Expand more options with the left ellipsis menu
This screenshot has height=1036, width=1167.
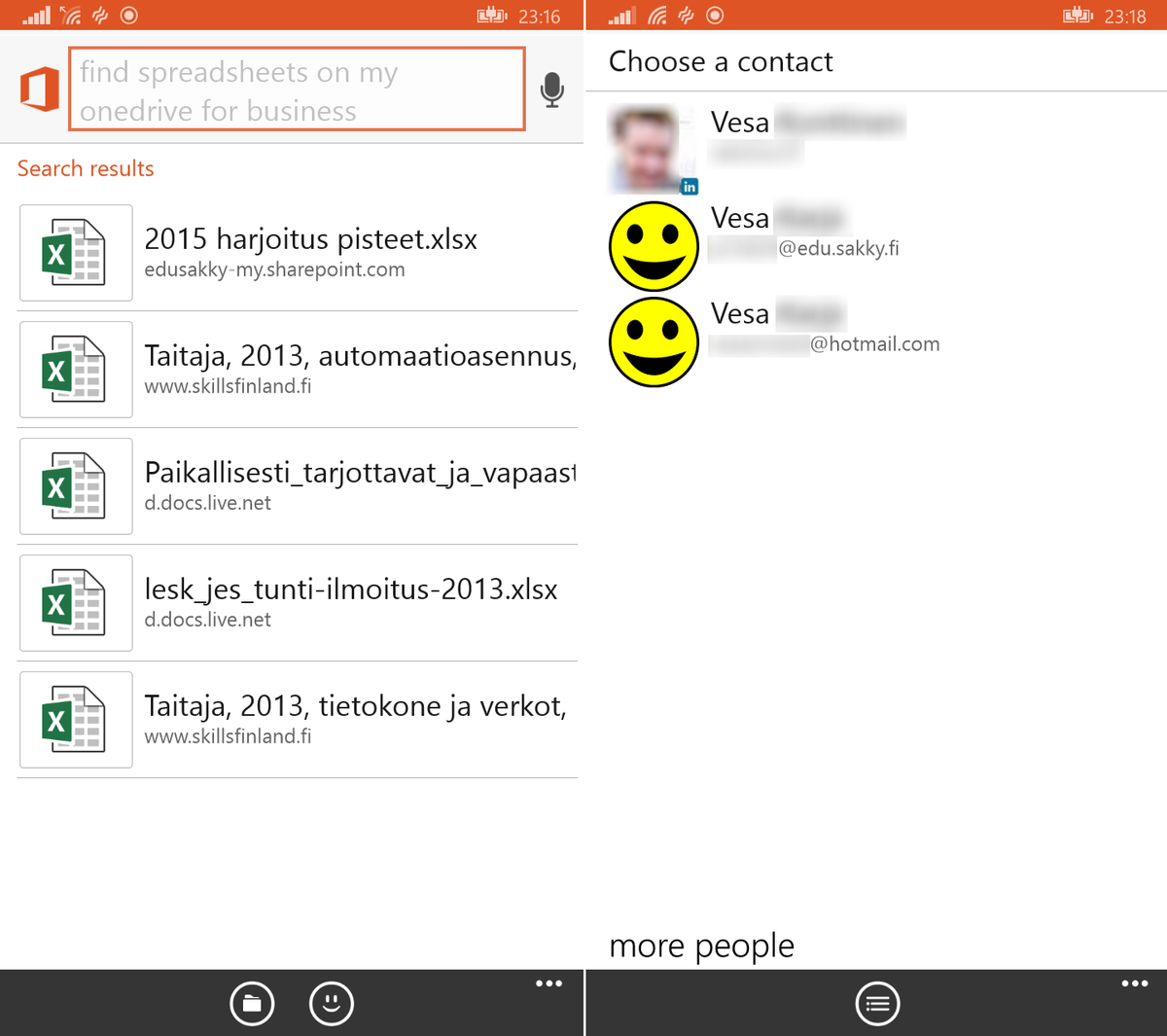coord(549,982)
